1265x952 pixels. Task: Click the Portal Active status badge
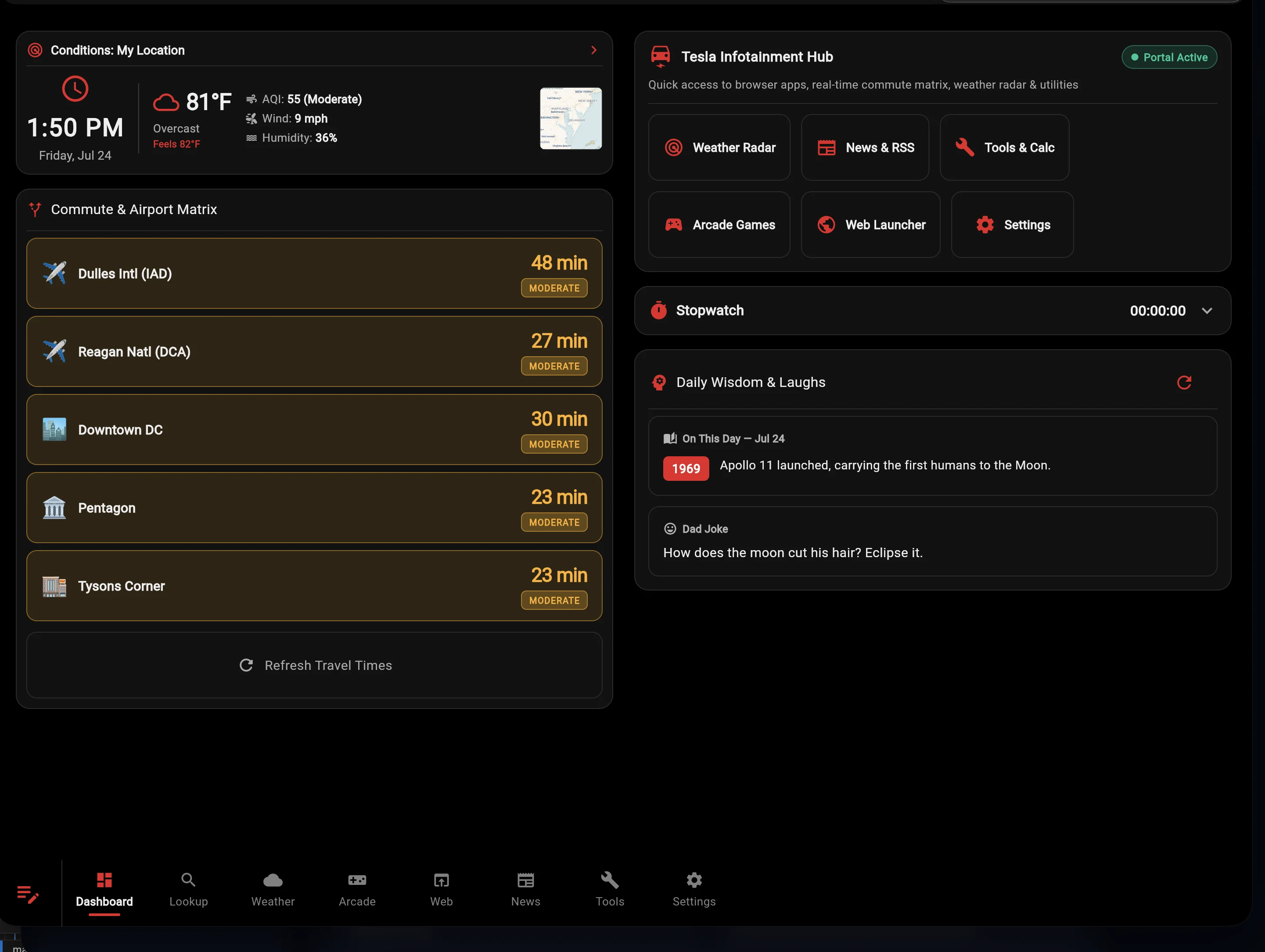tap(1169, 57)
